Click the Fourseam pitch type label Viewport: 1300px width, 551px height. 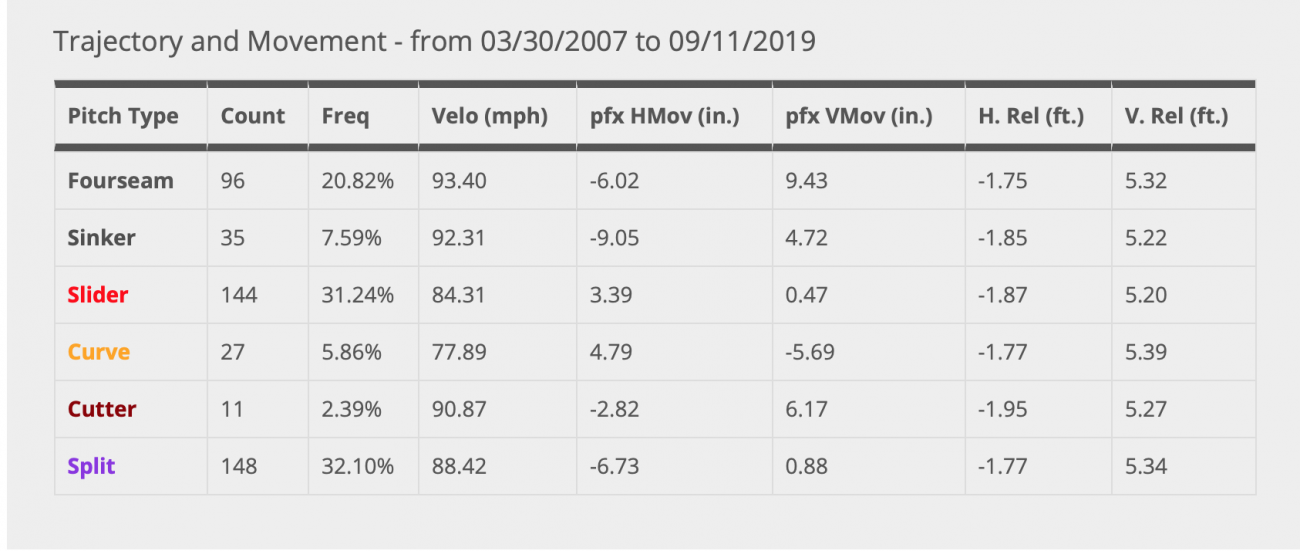pos(120,181)
